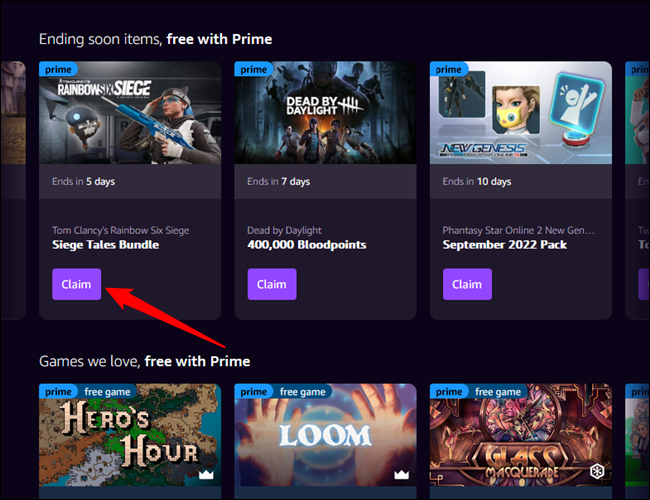Select the September 2022 Pack title
This screenshot has width=650, height=500.
pyautogui.click(x=504, y=245)
